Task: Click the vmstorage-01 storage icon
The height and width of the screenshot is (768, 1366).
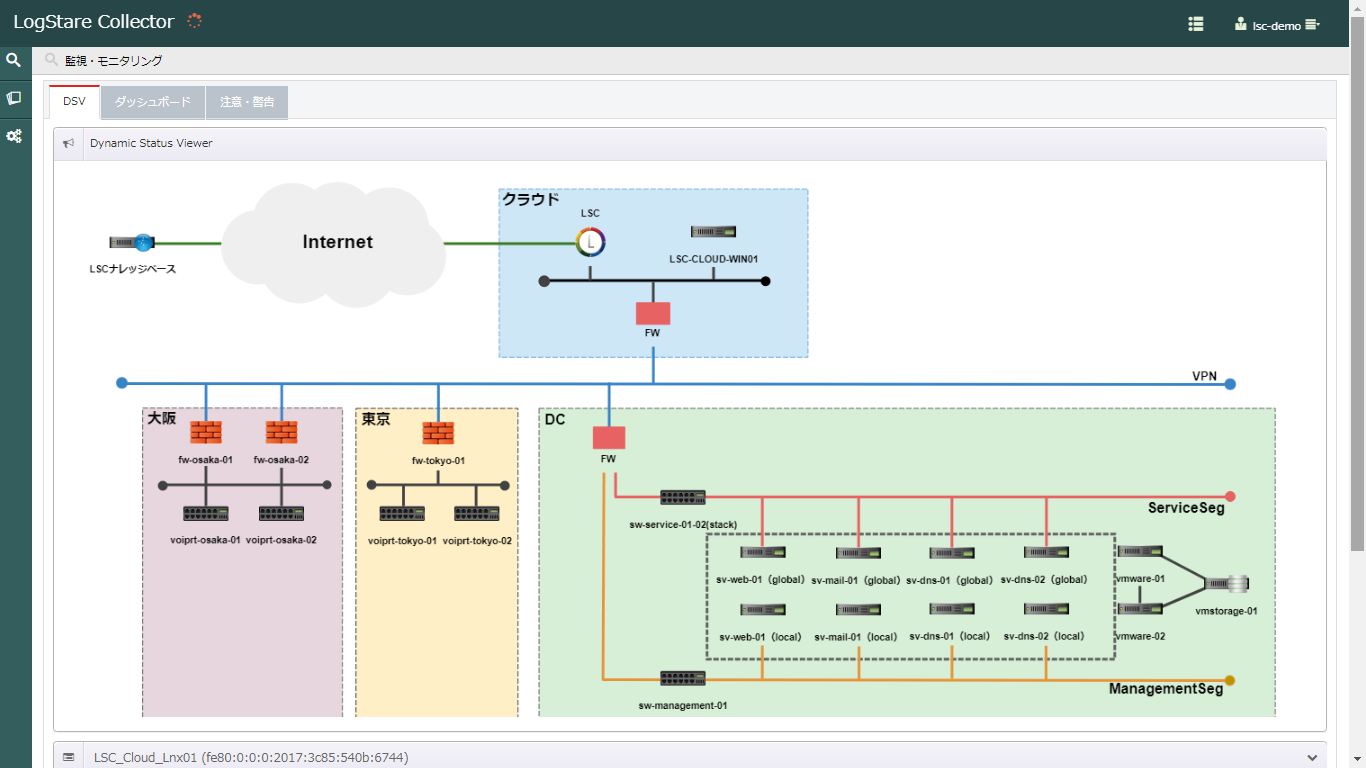Action: click(x=1227, y=584)
